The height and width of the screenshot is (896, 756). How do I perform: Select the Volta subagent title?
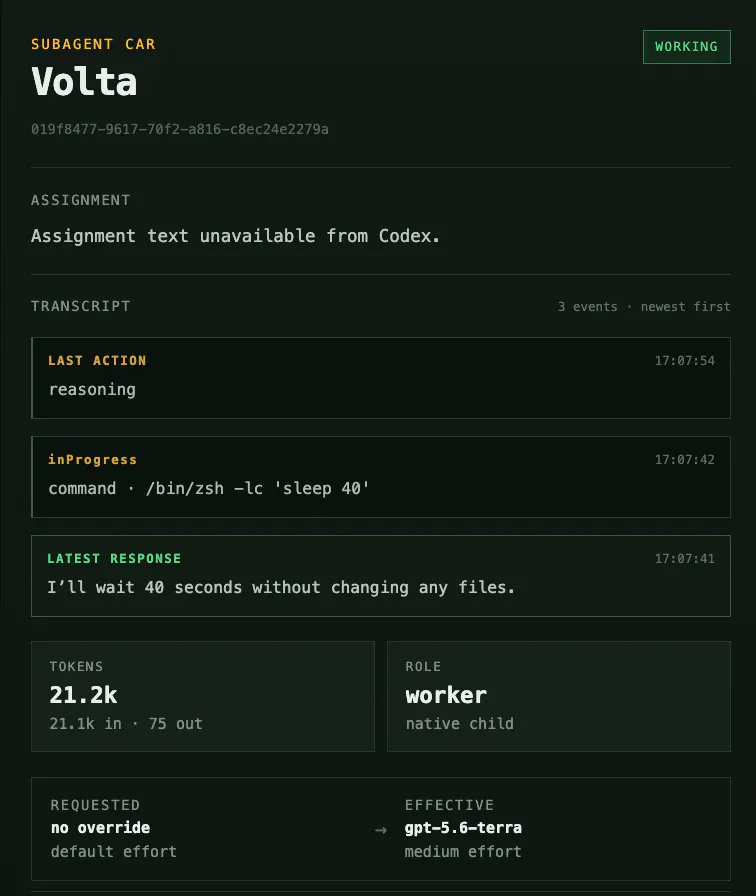pyautogui.click(x=84, y=82)
